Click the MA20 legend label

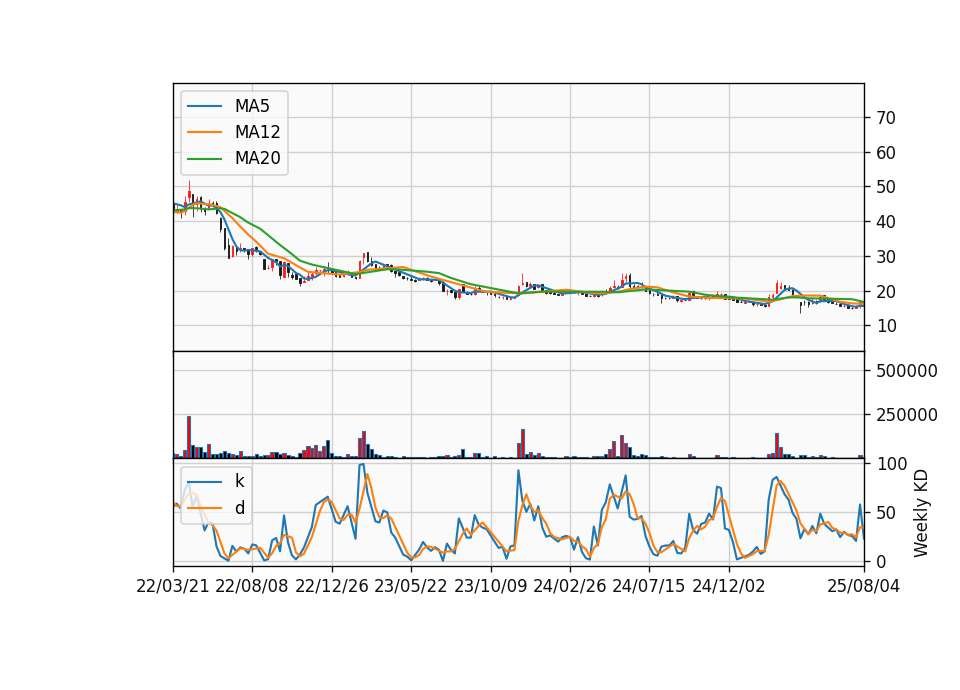click(257, 158)
